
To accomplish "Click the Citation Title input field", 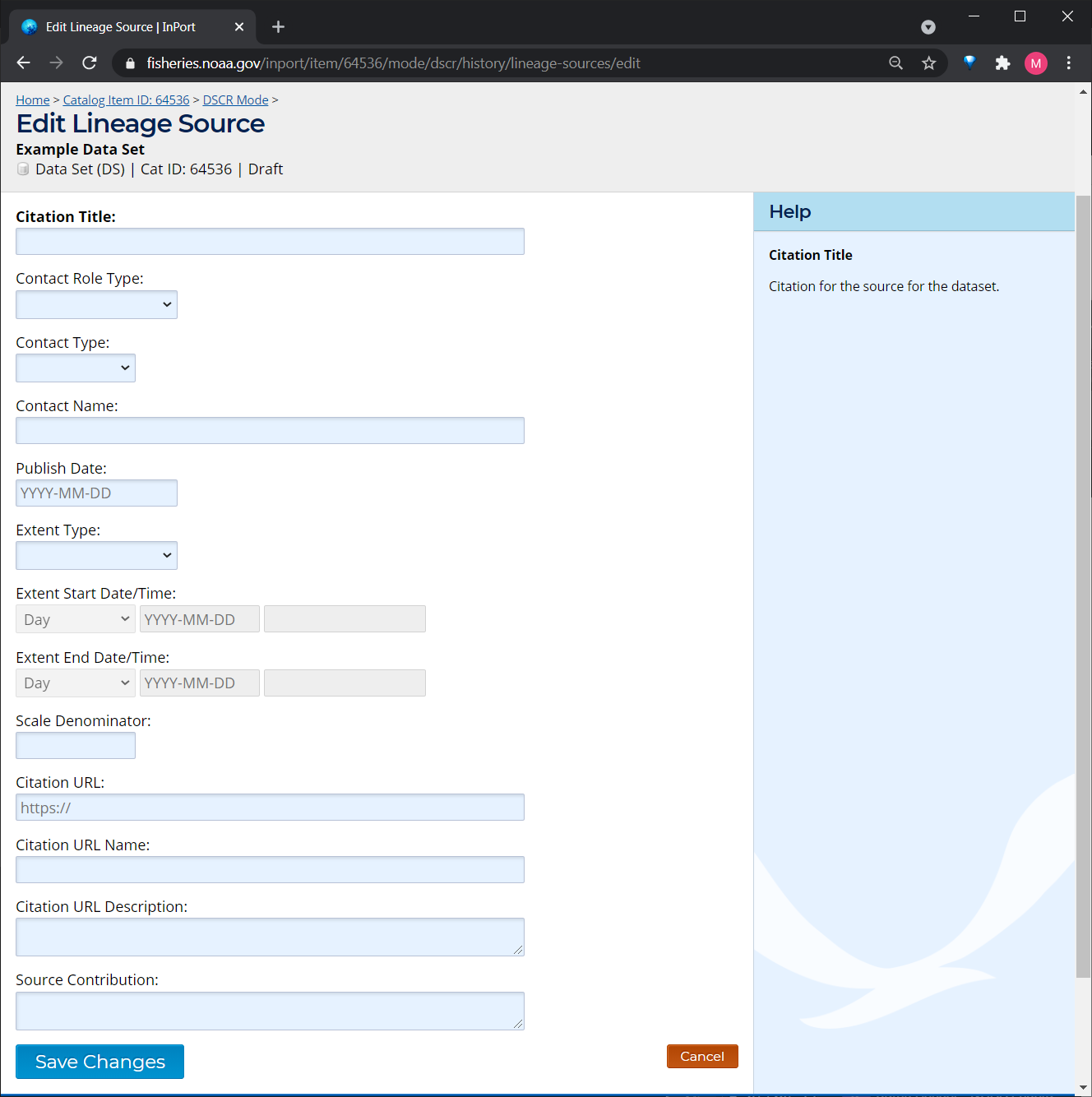I will tap(270, 241).
